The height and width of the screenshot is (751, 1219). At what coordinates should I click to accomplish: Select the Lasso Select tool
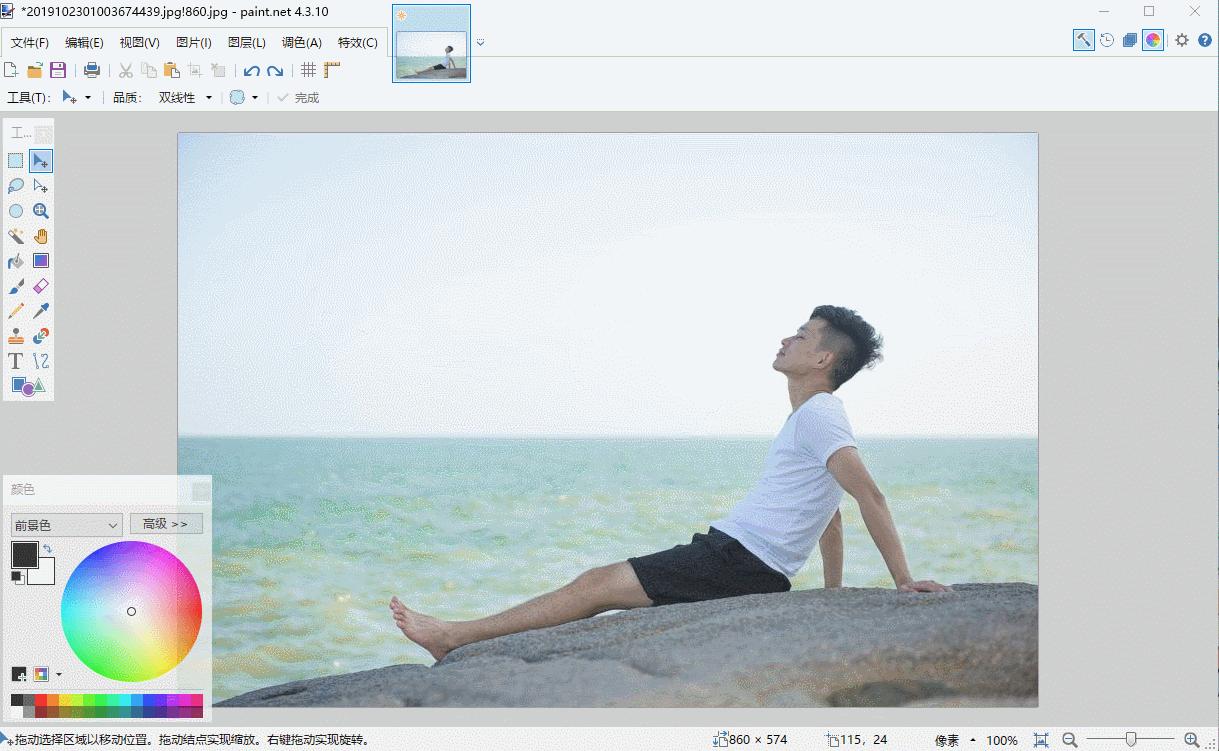16,186
